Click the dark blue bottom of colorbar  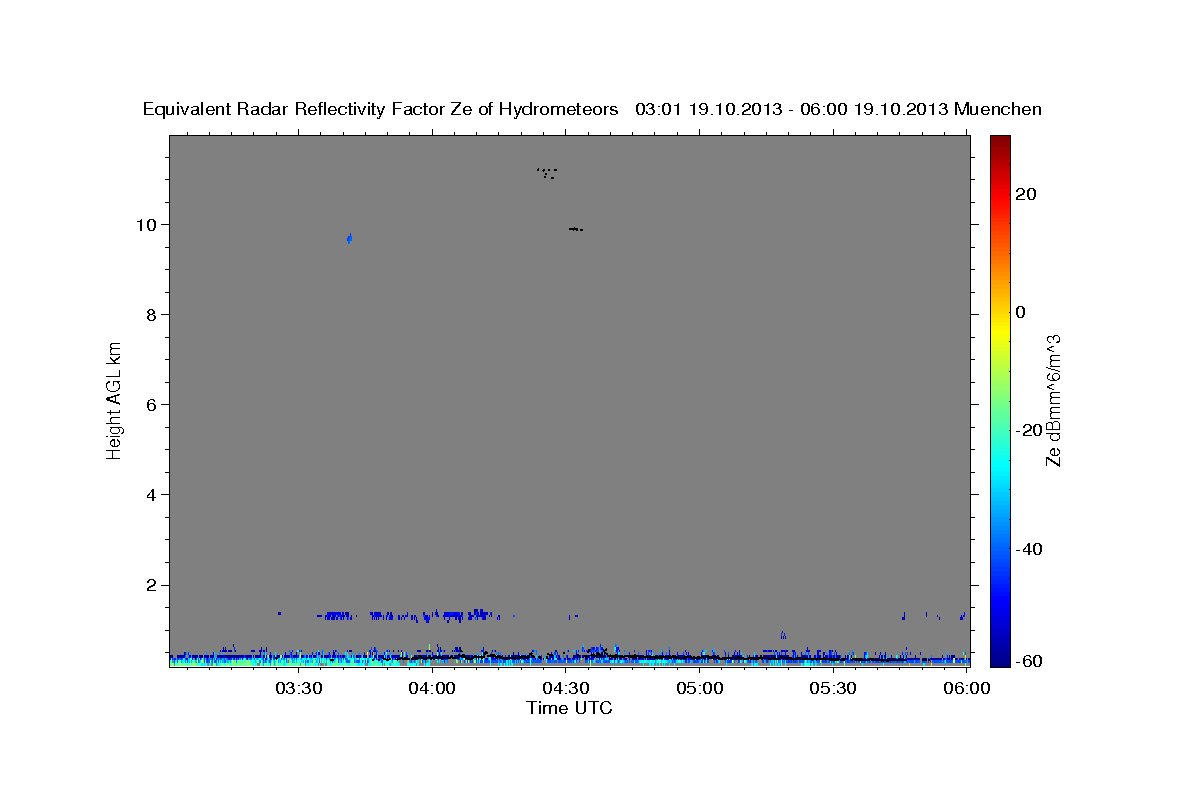coord(998,659)
